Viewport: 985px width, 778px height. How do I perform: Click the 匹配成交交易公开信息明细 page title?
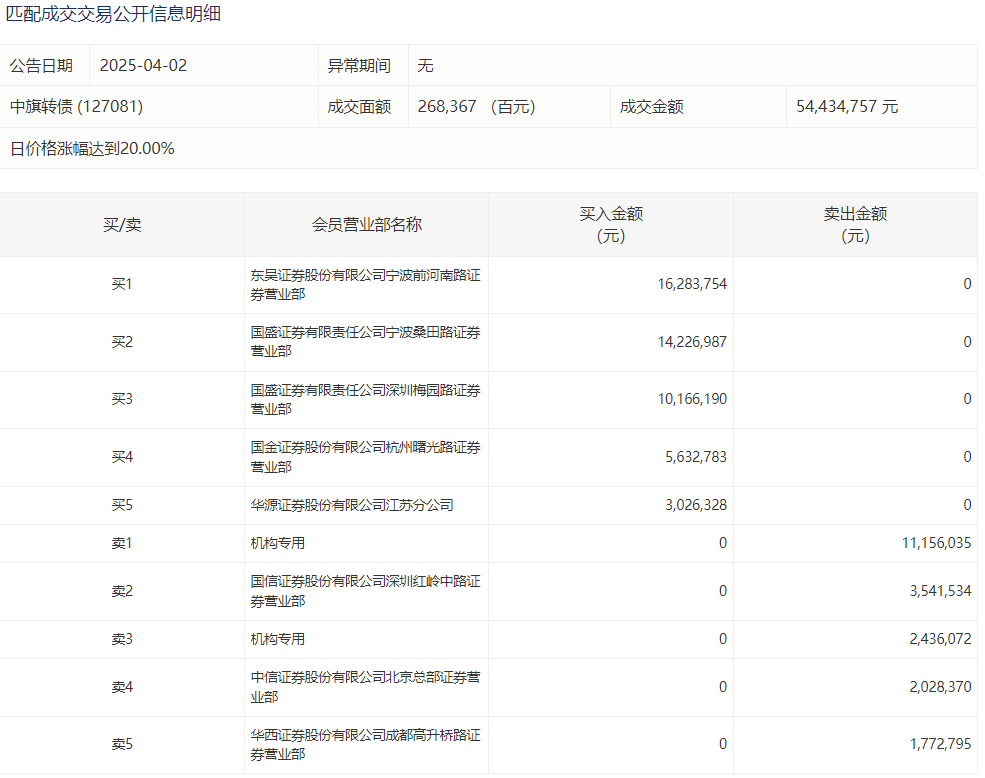click(x=114, y=14)
